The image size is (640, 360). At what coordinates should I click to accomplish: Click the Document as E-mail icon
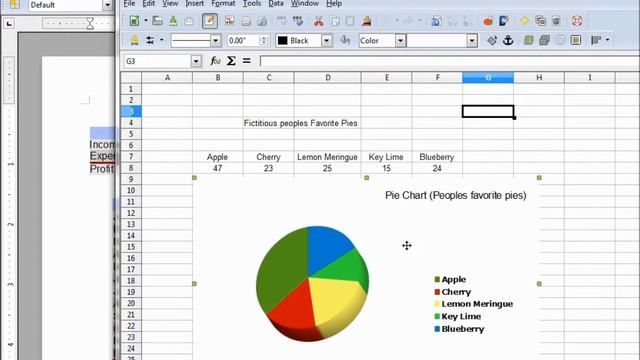(189, 21)
